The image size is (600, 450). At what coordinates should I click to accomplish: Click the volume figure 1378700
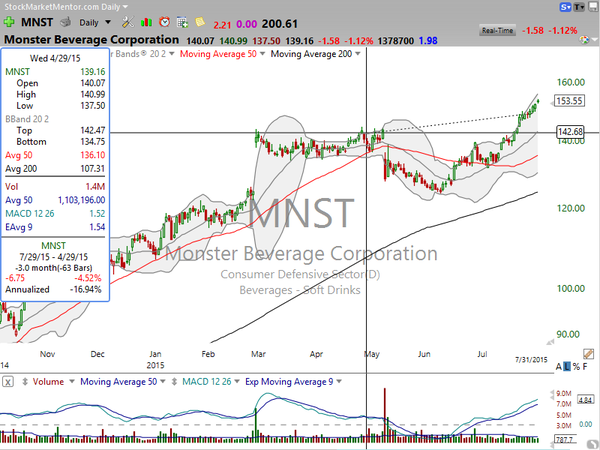point(396,41)
